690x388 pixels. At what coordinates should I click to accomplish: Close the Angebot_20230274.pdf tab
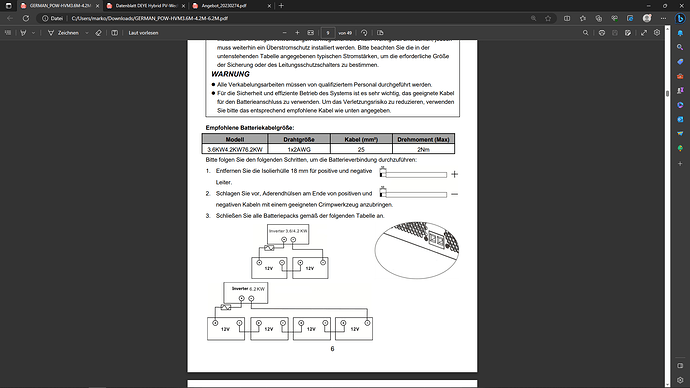coord(269,6)
